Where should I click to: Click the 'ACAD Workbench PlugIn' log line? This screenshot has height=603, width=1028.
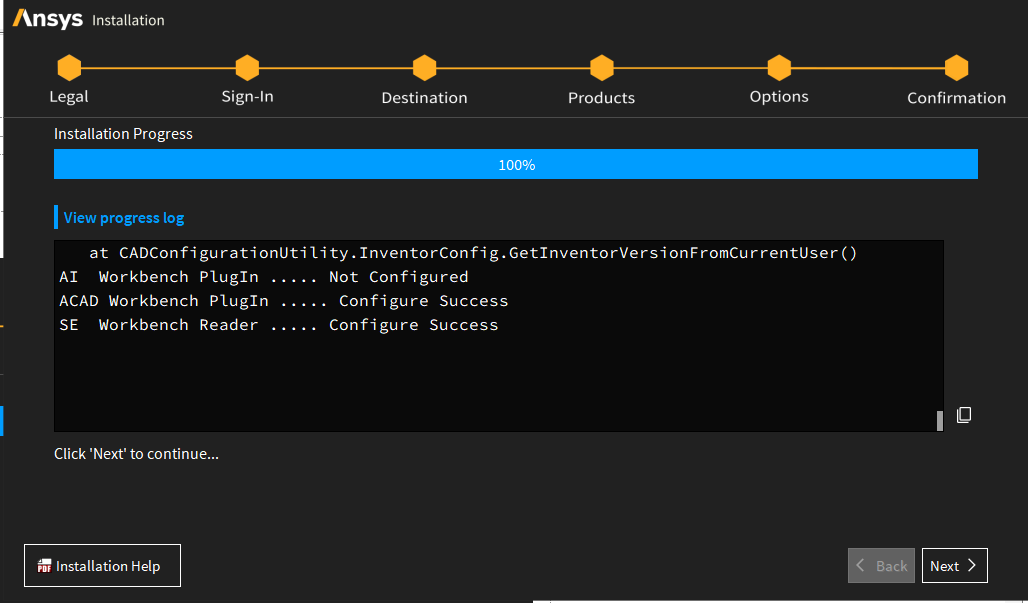[284, 301]
